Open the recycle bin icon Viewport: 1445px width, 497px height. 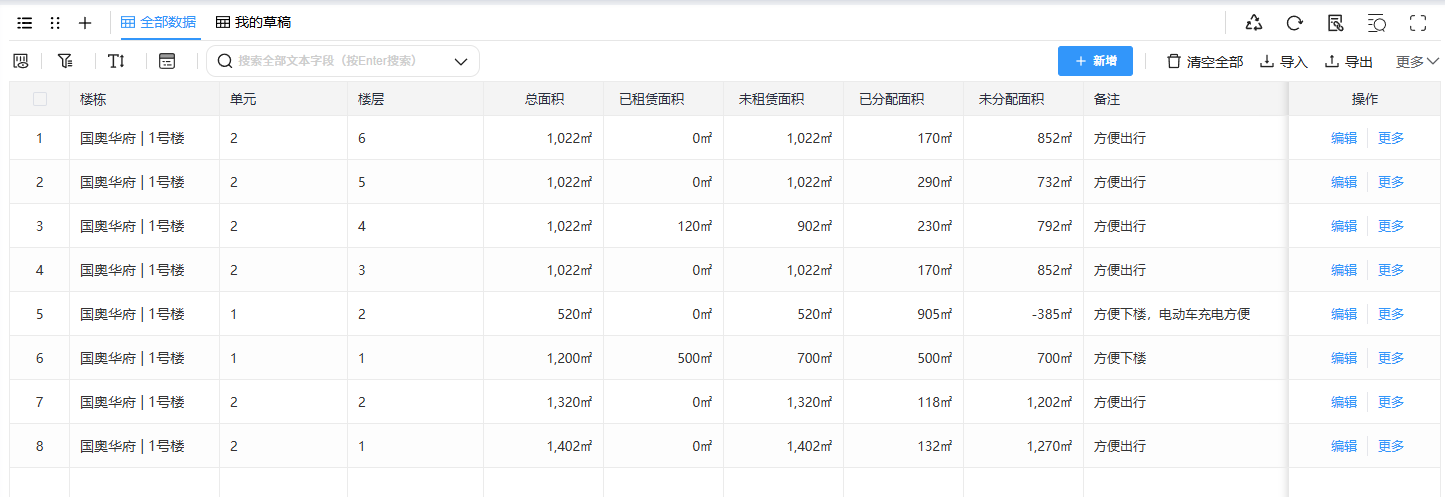click(1253, 22)
